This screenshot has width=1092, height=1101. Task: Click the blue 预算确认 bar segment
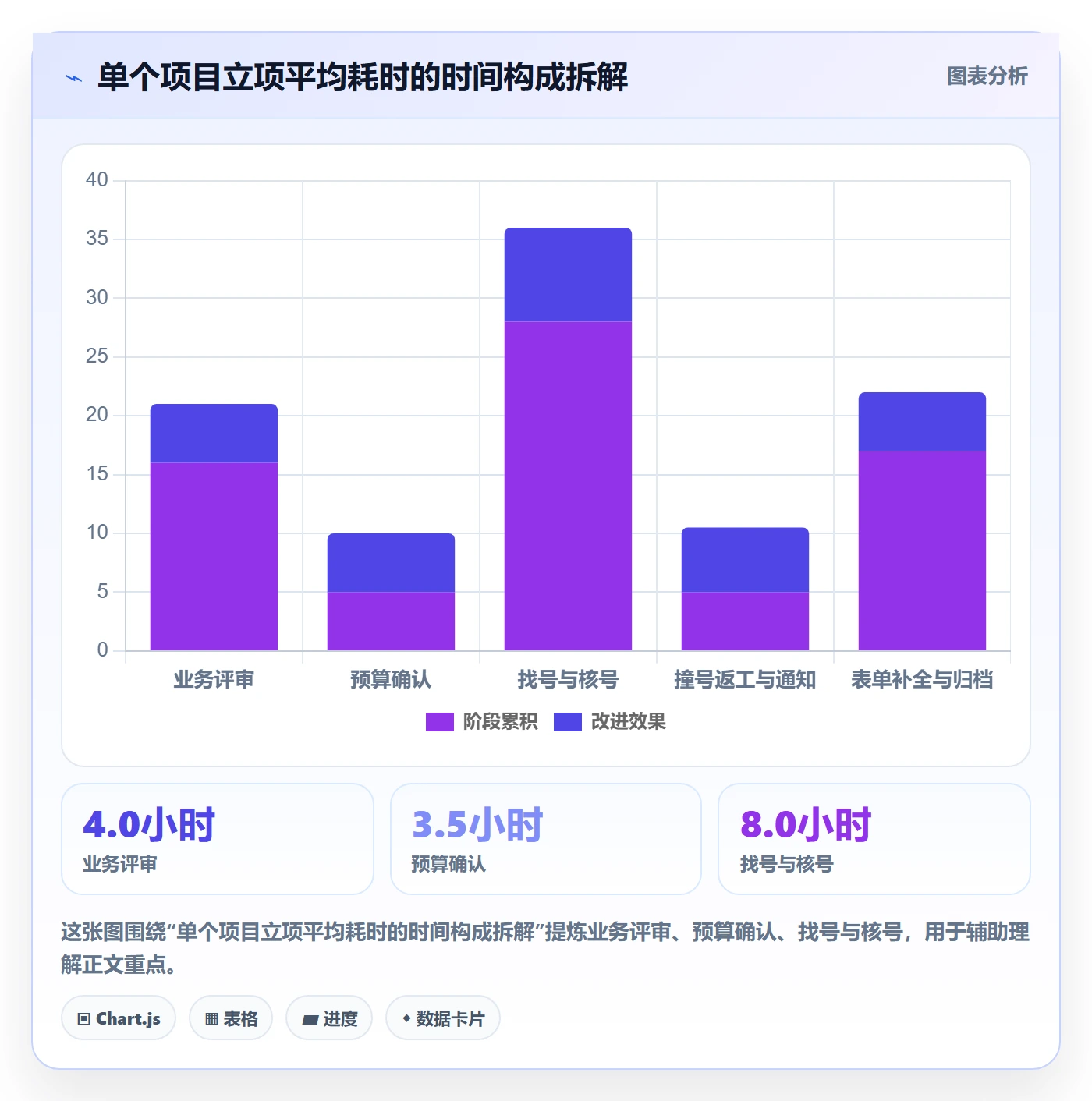[x=391, y=563]
